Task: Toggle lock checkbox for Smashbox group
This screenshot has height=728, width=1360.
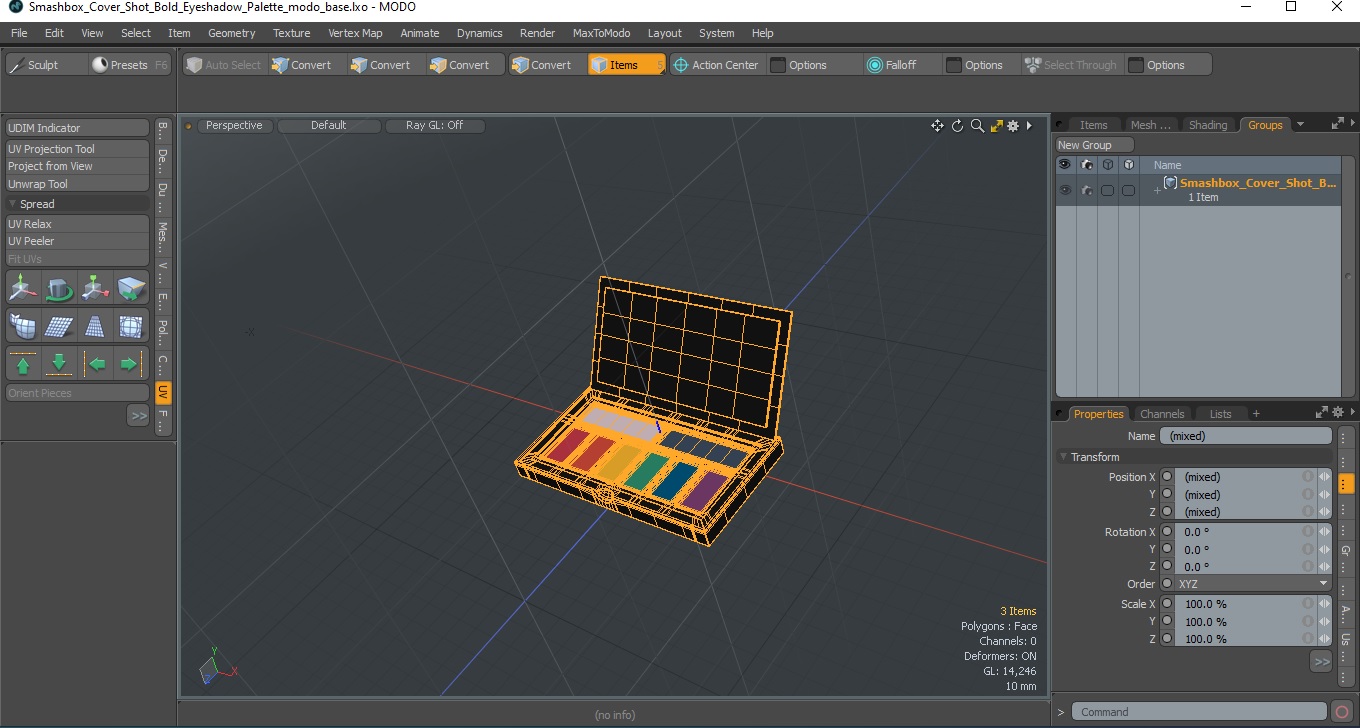Action: point(1107,190)
